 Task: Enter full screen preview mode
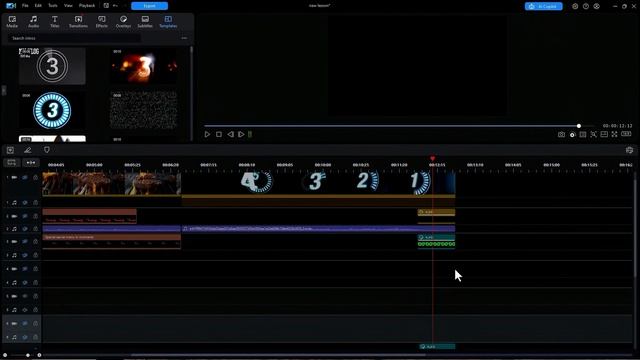click(x=614, y=134)
